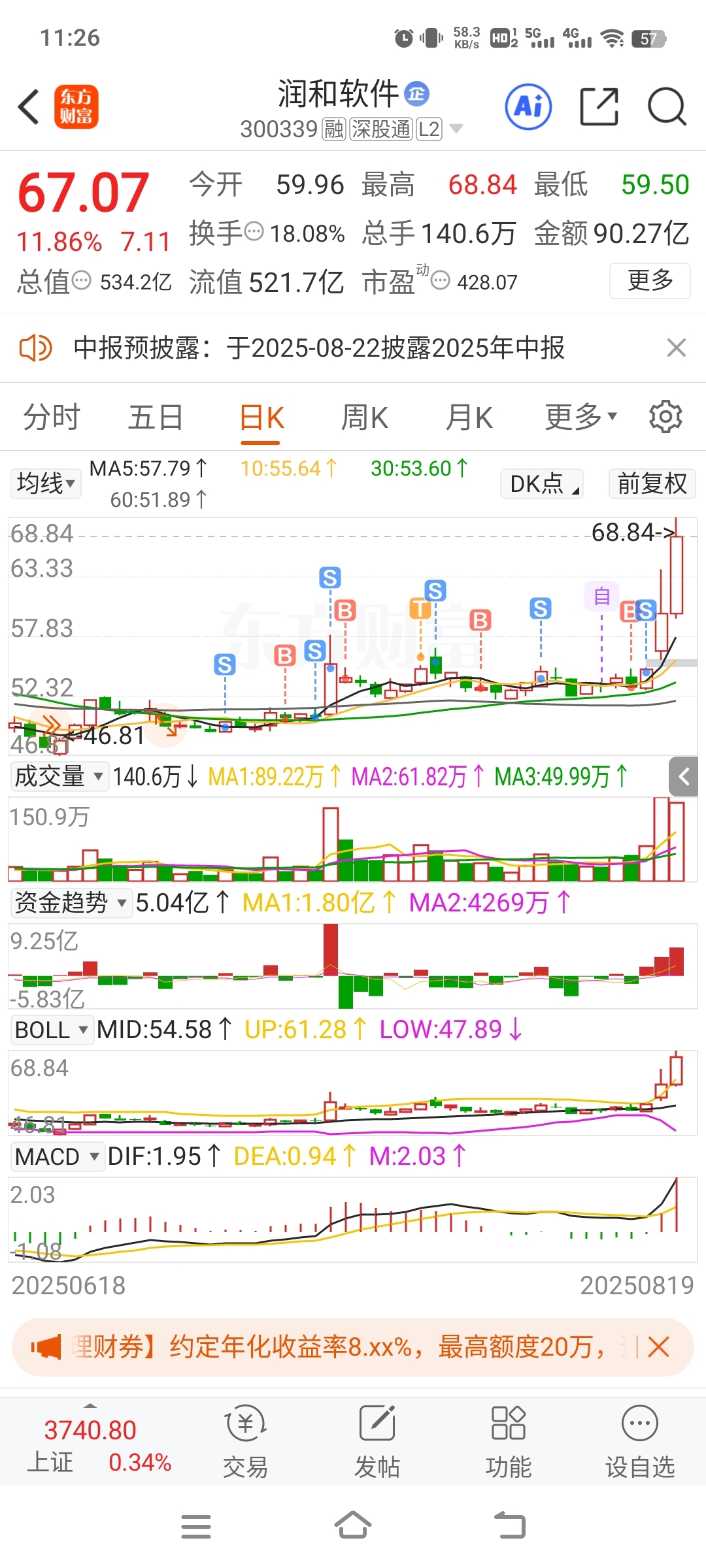Expand the gray side panel arrow
The width and height of the screenshot is (706, 1568).
point(684,777)
